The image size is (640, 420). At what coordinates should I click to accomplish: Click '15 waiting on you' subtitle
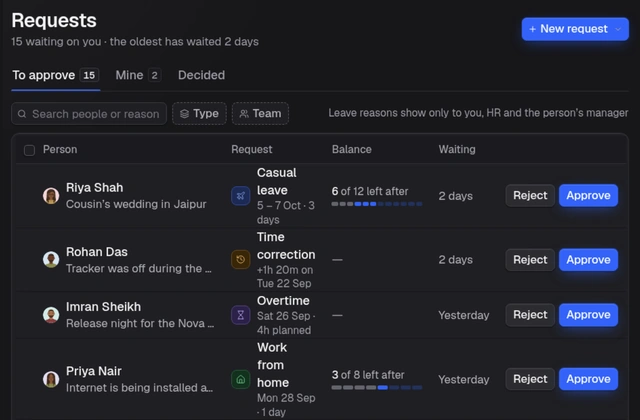pyautogui.click(x=135, y=42)
